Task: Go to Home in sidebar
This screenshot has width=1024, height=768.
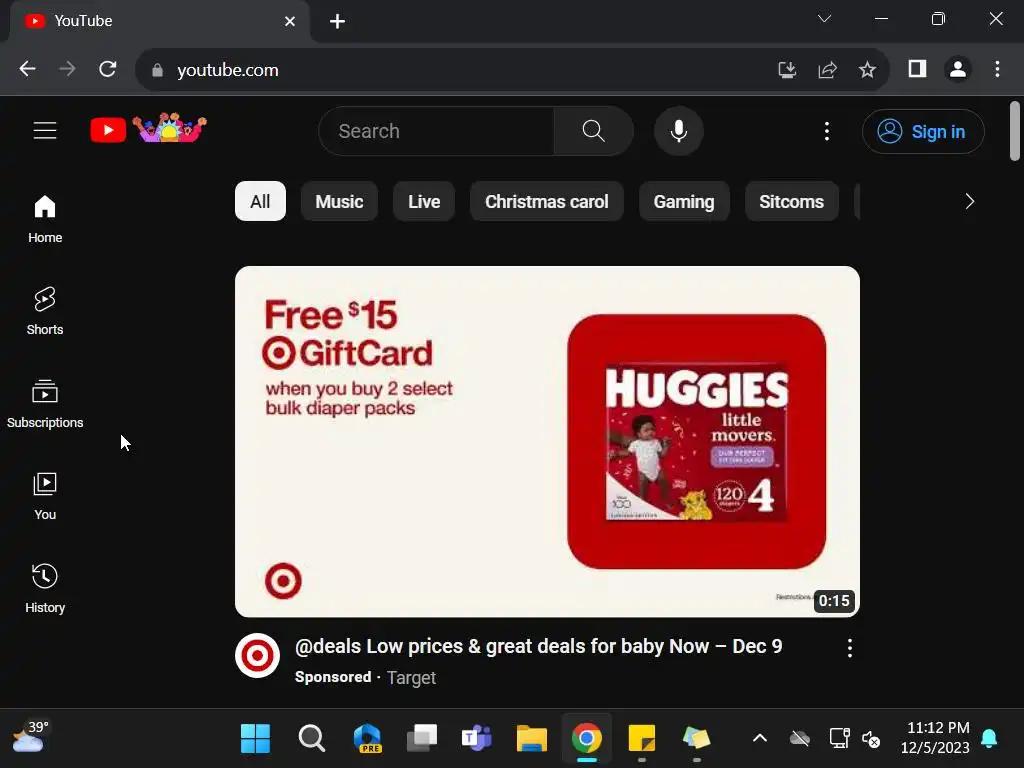Action: coord(45,219)
